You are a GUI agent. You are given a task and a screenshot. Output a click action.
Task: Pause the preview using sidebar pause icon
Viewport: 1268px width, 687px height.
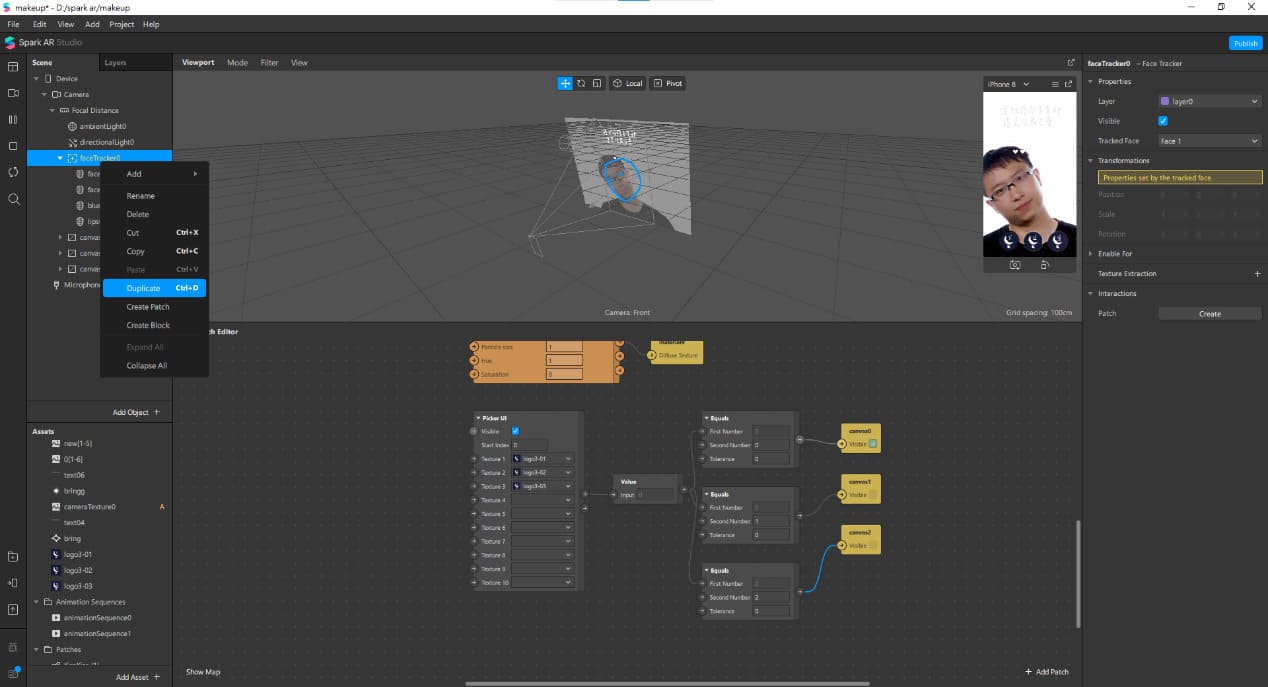point(13,119)
